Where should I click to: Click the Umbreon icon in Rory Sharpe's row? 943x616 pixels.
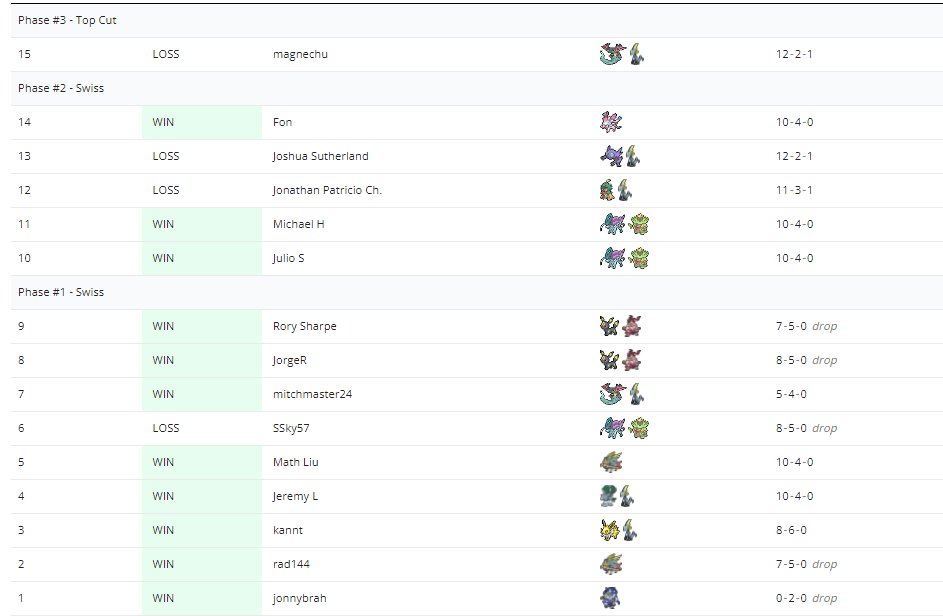[x=609, y=326]
